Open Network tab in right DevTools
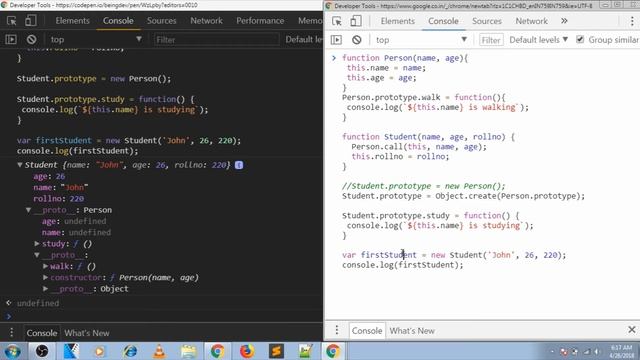This screenshot has width=640, height=360. [531, 21]
